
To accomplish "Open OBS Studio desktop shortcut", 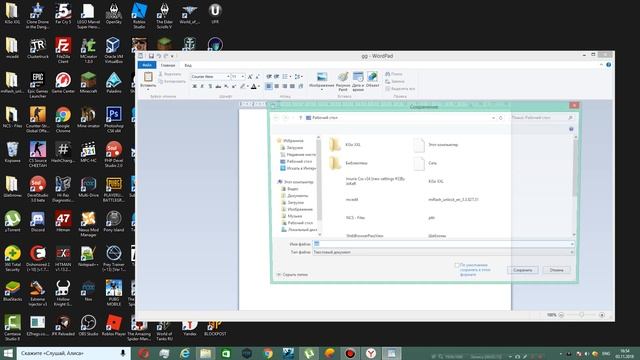I will [88, 325].
